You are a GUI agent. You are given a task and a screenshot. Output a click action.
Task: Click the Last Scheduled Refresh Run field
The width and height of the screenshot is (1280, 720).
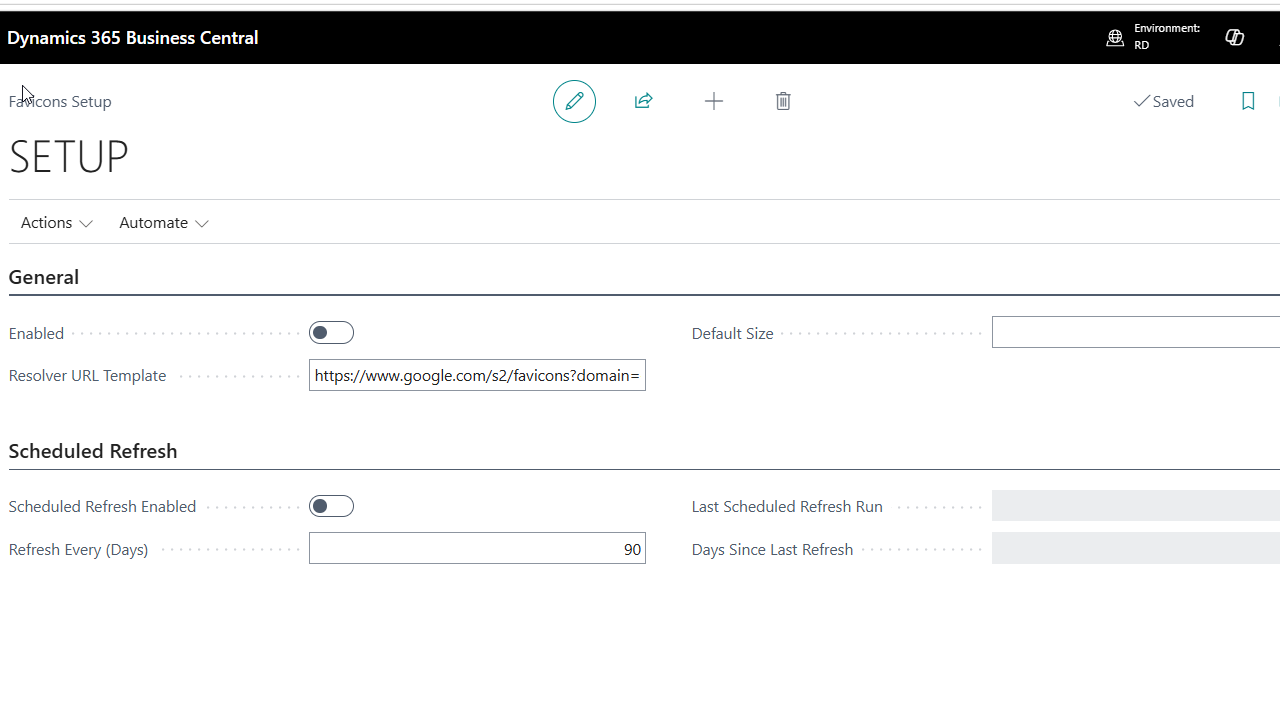pos(1136,506)
